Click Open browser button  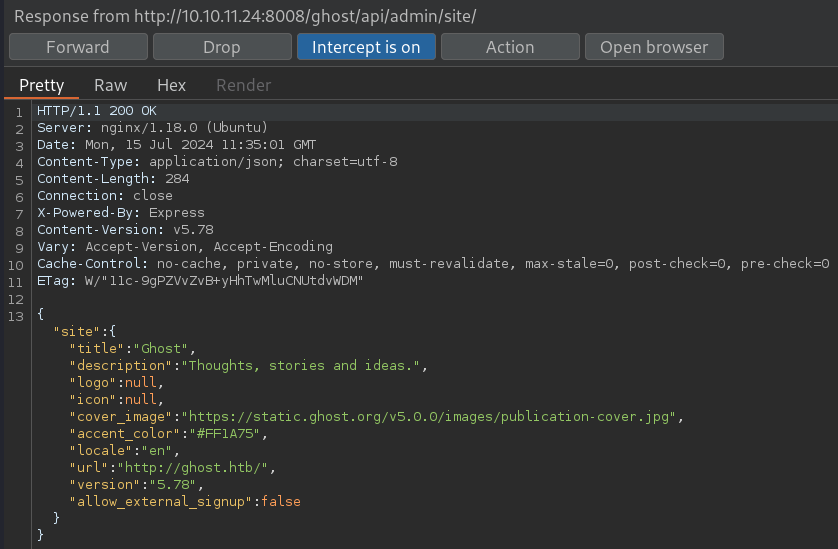tap(654, 47)
